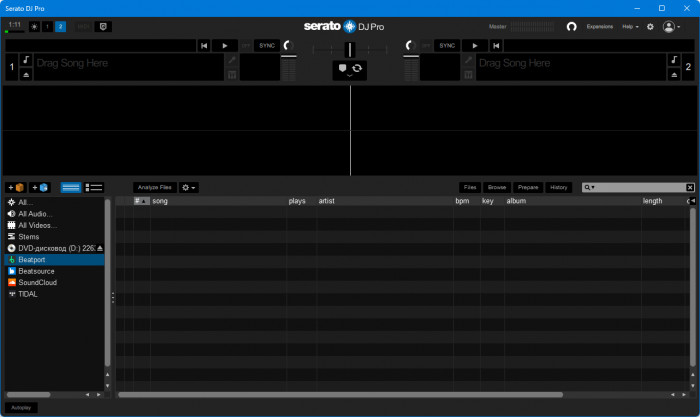The height and width of the screenshot is (417, 700).
Task: Click the library search field
Action: 640,187
